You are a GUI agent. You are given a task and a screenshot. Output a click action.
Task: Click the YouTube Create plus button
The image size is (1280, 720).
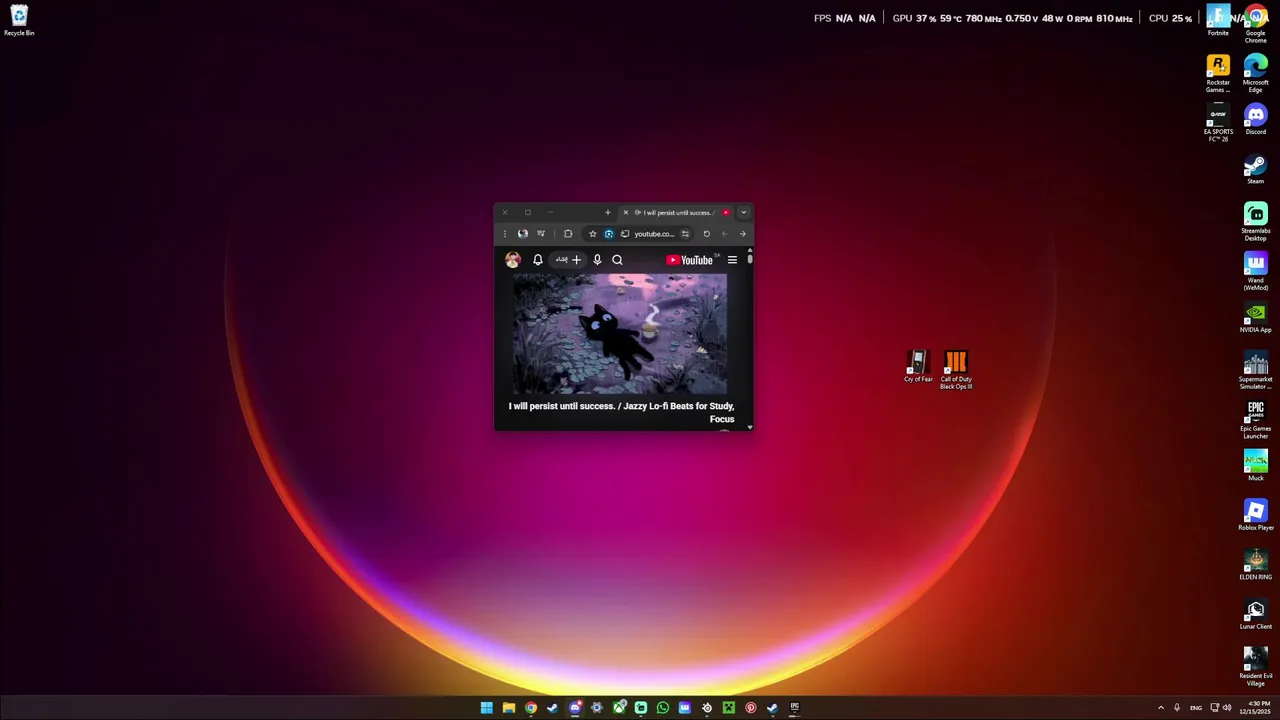coord(568,260)
